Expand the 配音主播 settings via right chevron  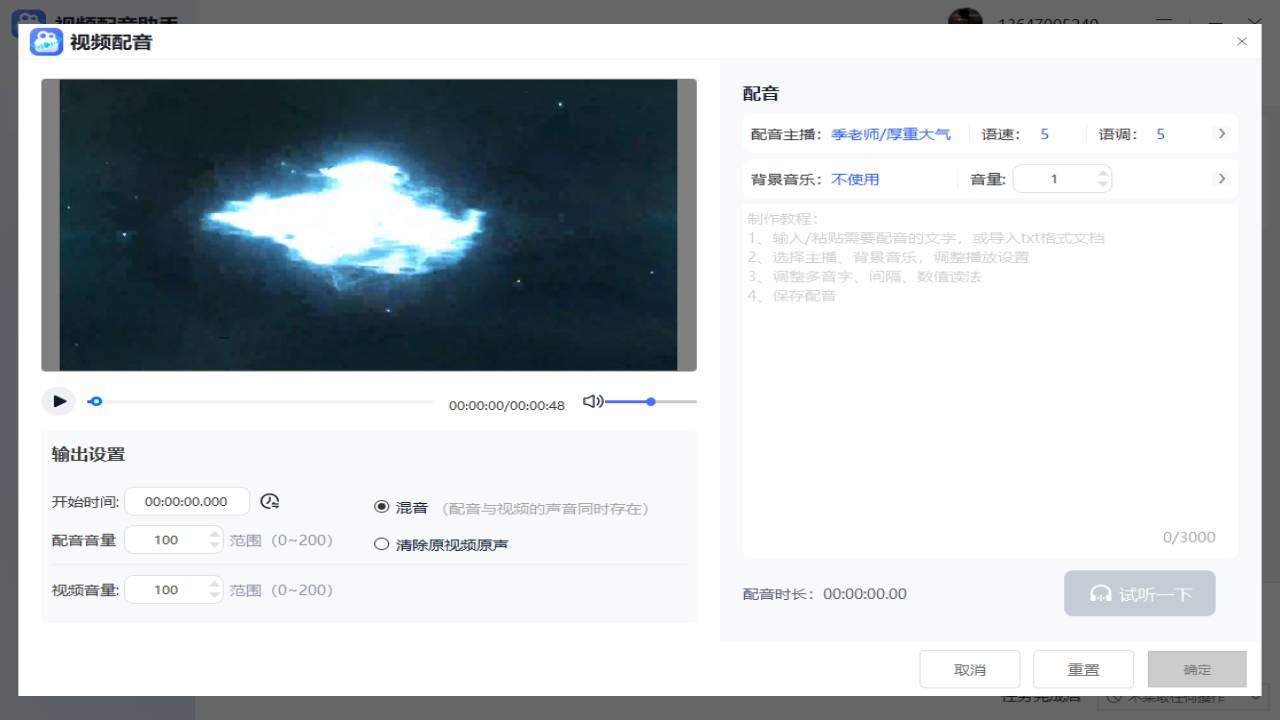1221,132
